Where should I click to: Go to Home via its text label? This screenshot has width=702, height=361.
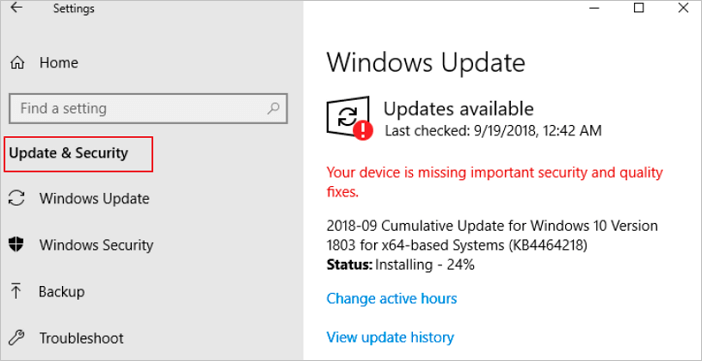tap(59, 63)
